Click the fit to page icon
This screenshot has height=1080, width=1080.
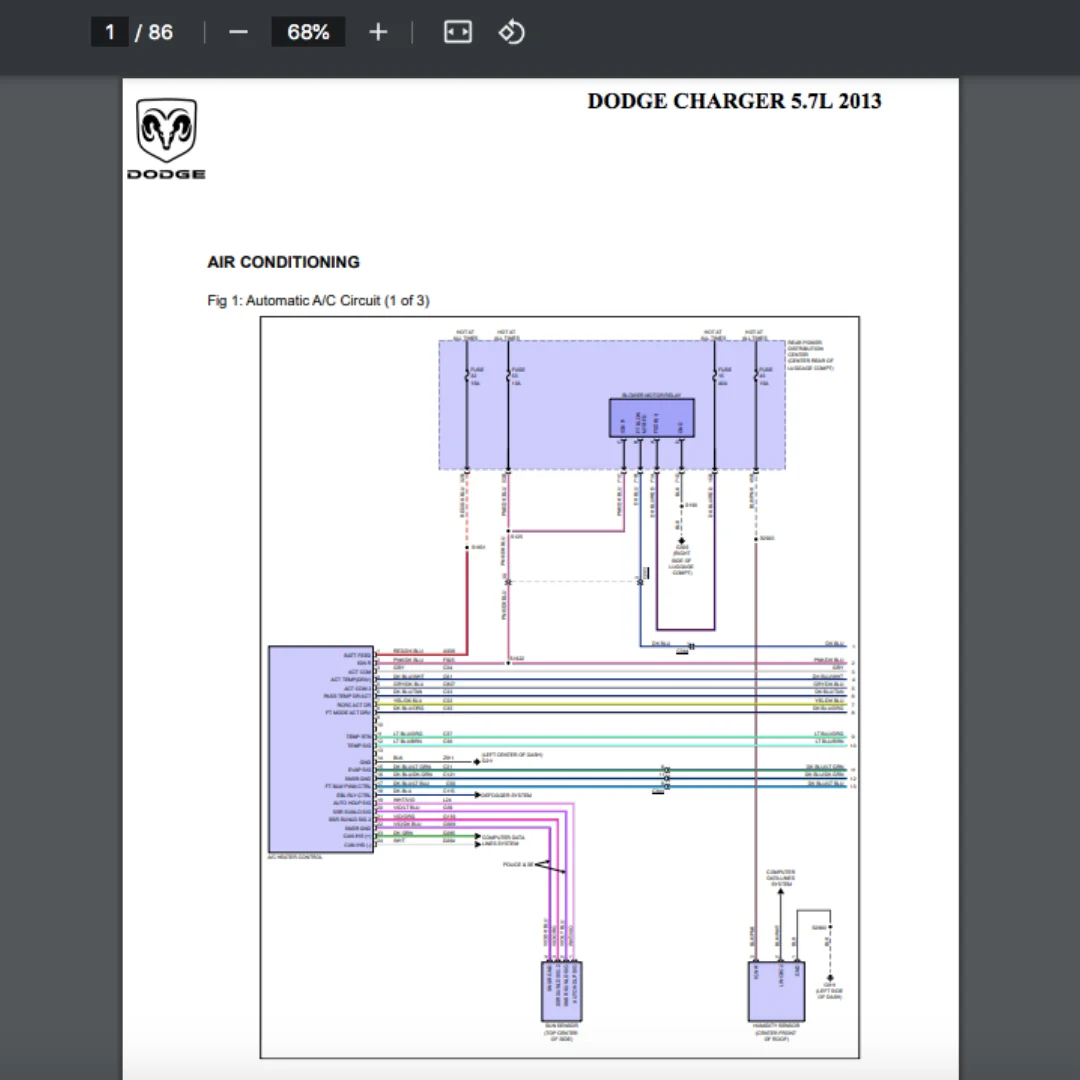tap(457, 32)
